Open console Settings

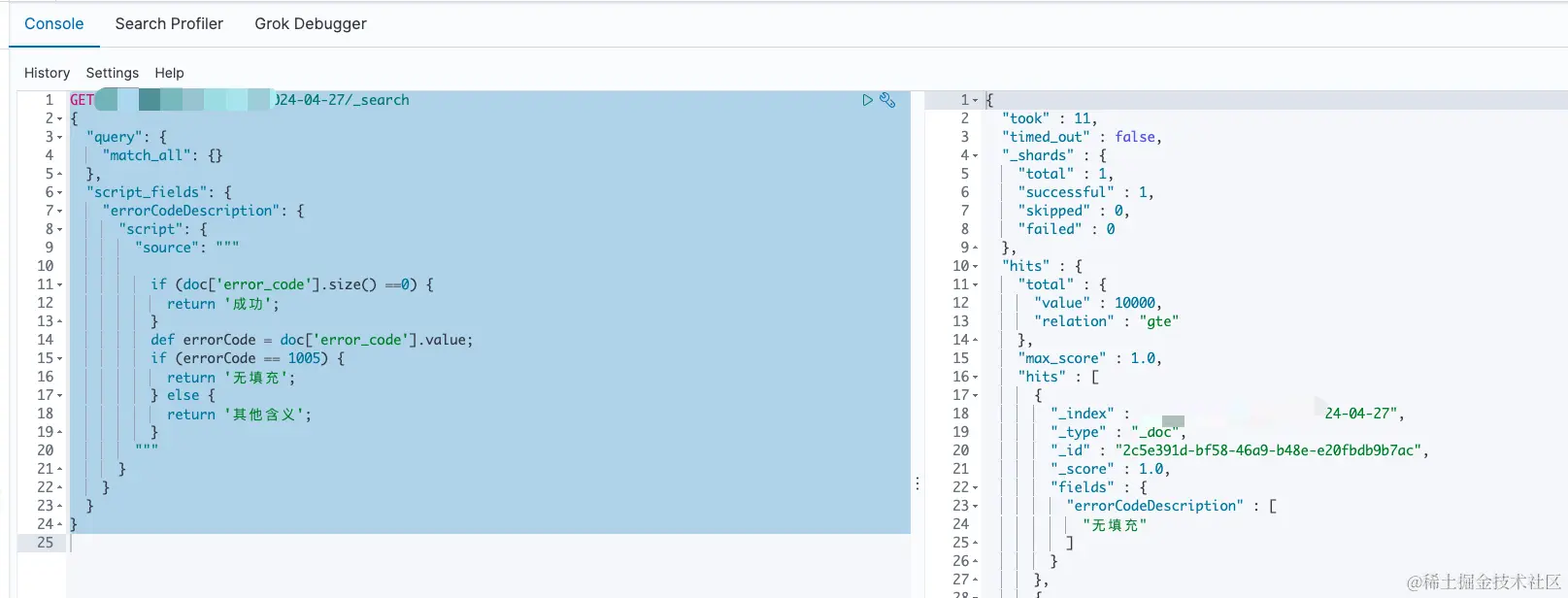click(x=113, y=73)
